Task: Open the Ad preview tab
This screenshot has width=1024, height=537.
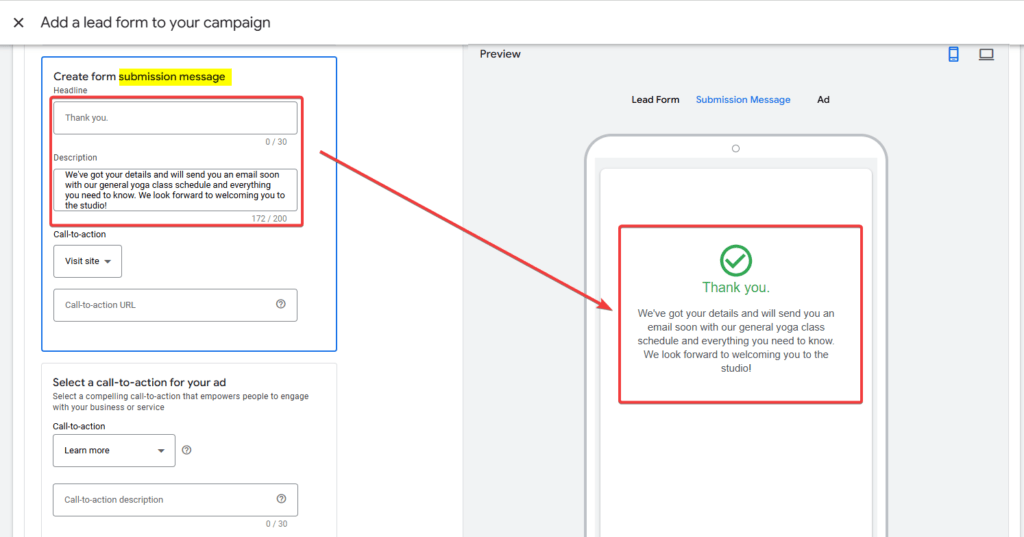Action: click(823, 100)
